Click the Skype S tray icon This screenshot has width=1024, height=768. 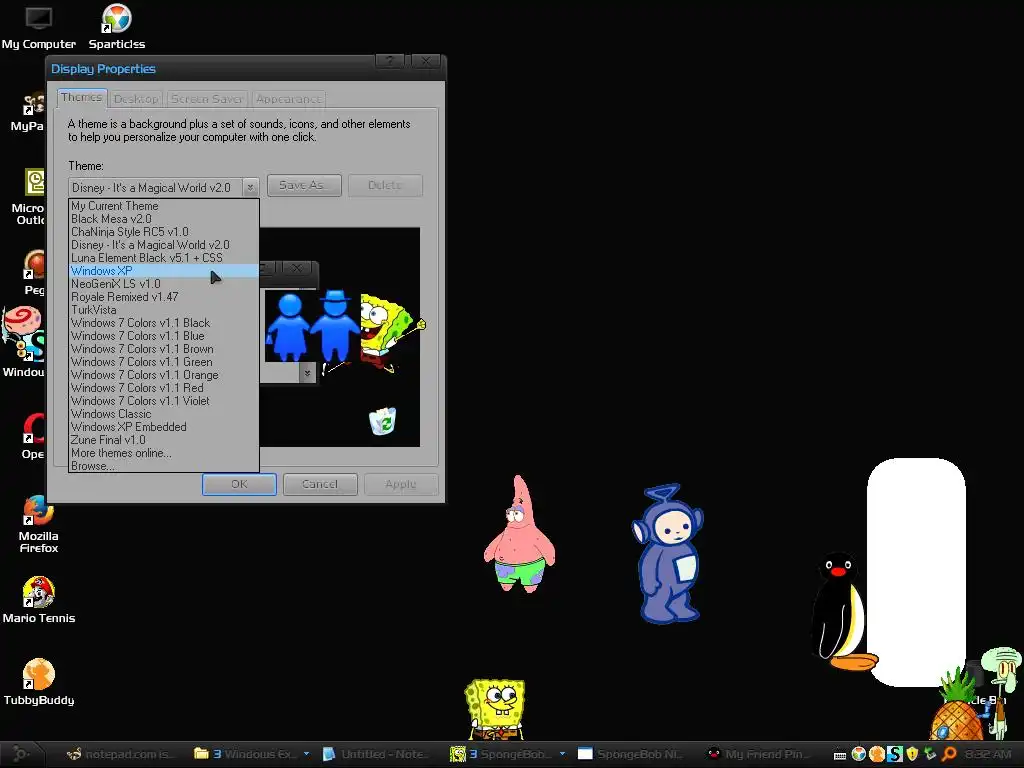tap(895, 754)
